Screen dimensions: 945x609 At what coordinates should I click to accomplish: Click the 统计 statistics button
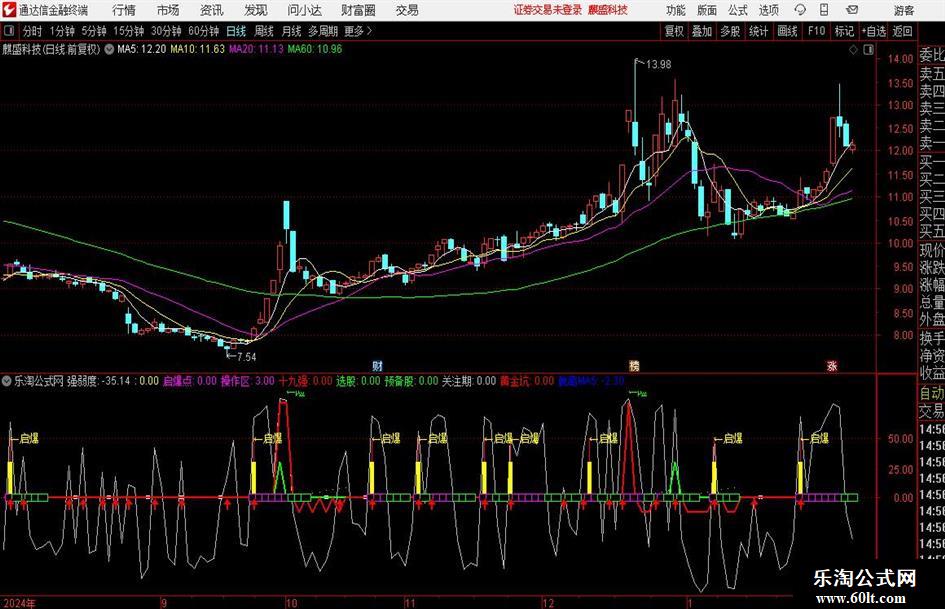(x=758, y=31)
